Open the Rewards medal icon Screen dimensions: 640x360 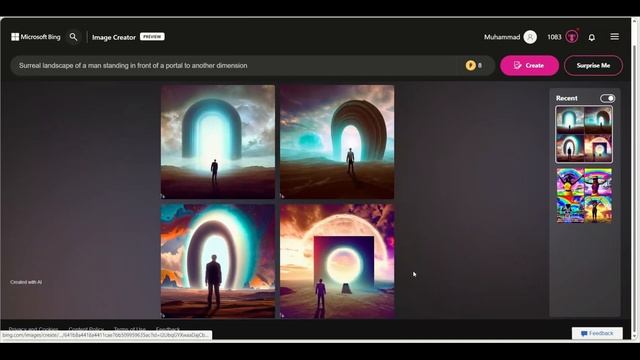click(x=572, y=37)
